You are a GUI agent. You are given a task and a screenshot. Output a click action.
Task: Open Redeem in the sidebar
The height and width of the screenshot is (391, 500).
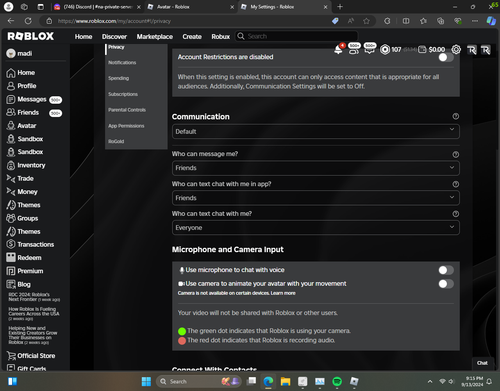click(24, 258)
